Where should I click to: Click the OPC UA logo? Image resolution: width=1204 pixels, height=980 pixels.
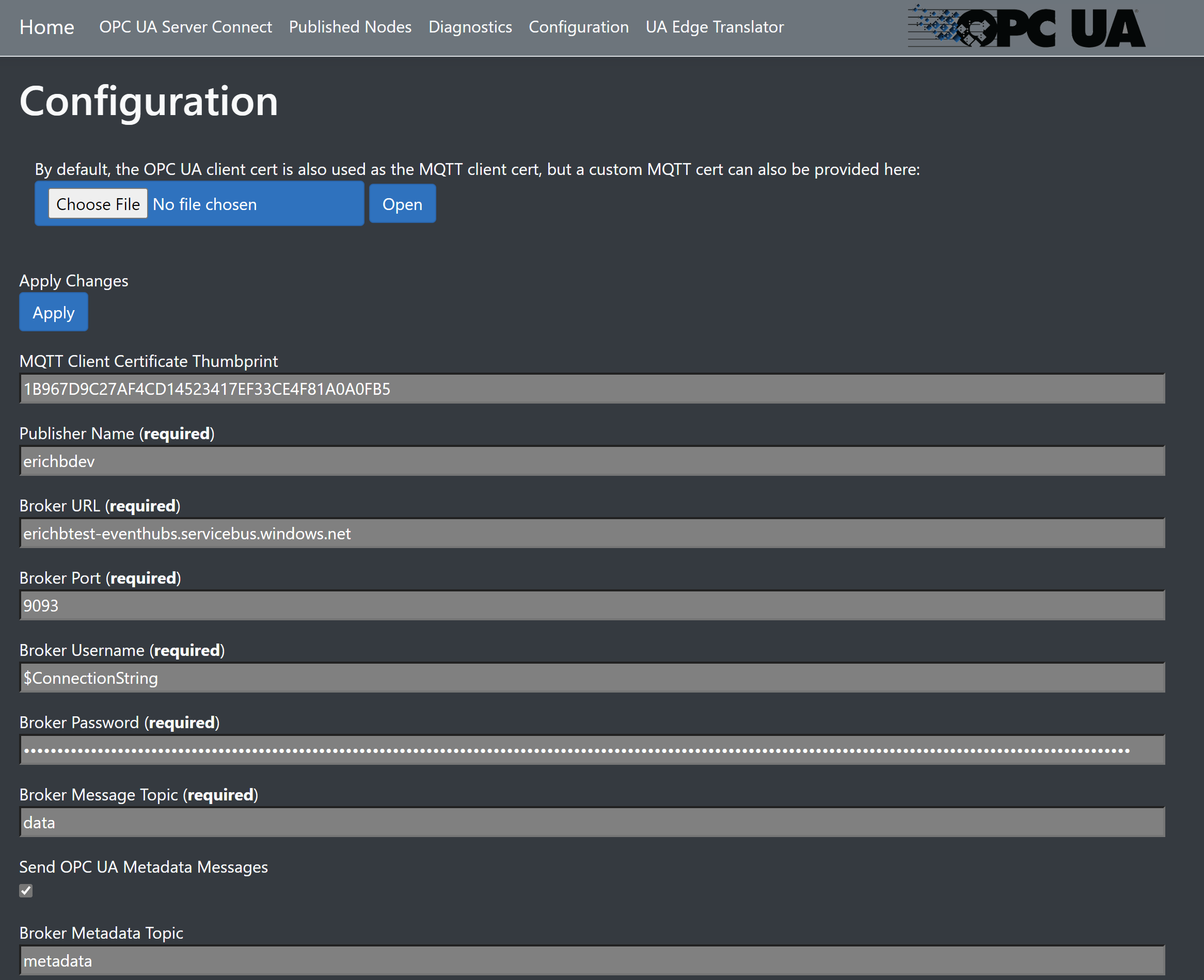tap(1026, 27)
